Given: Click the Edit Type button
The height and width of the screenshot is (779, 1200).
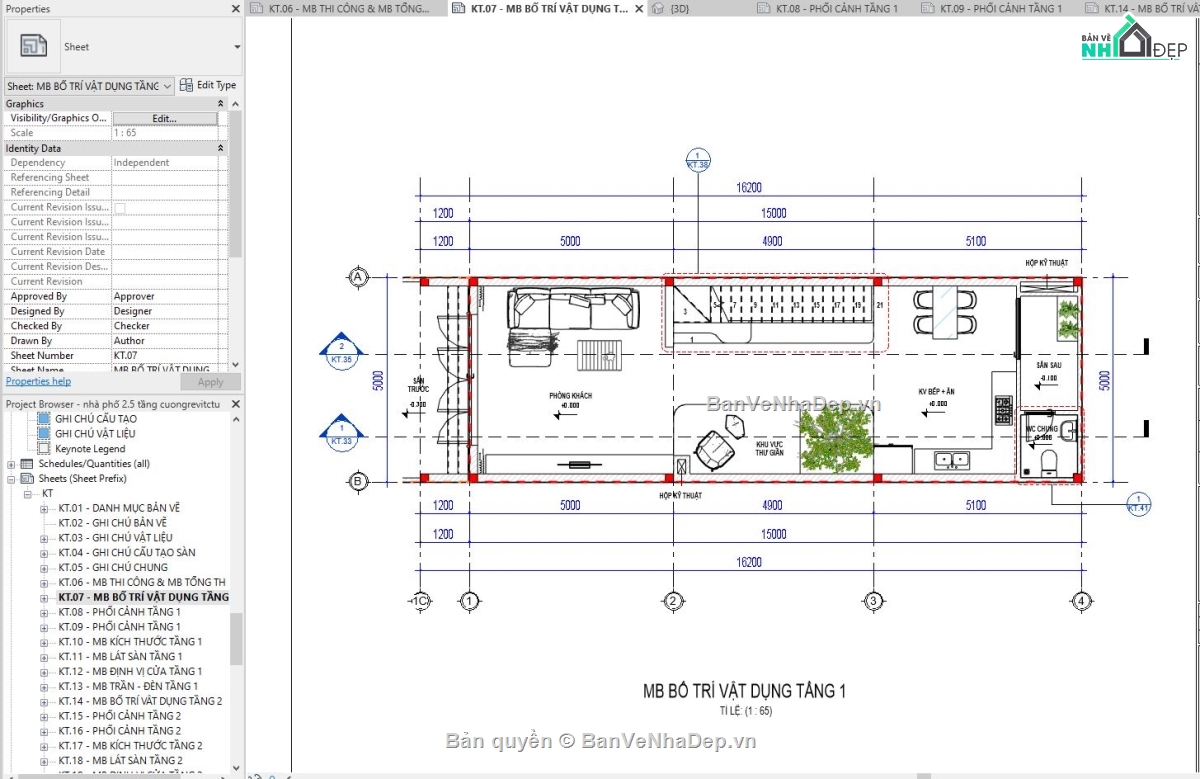Looking at the screenshot, I should coord(207,86).
